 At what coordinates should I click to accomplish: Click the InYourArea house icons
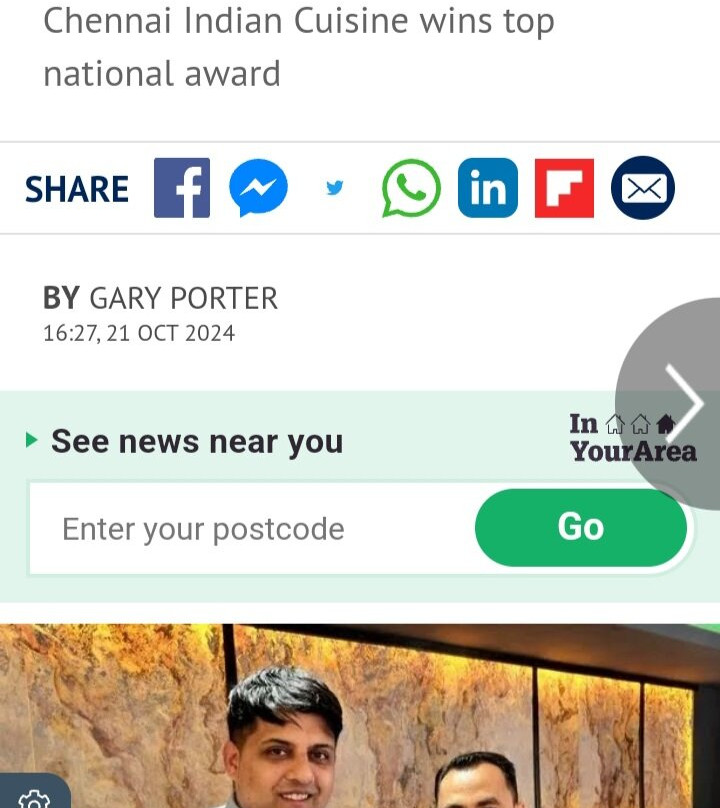(x=640, y=425)
